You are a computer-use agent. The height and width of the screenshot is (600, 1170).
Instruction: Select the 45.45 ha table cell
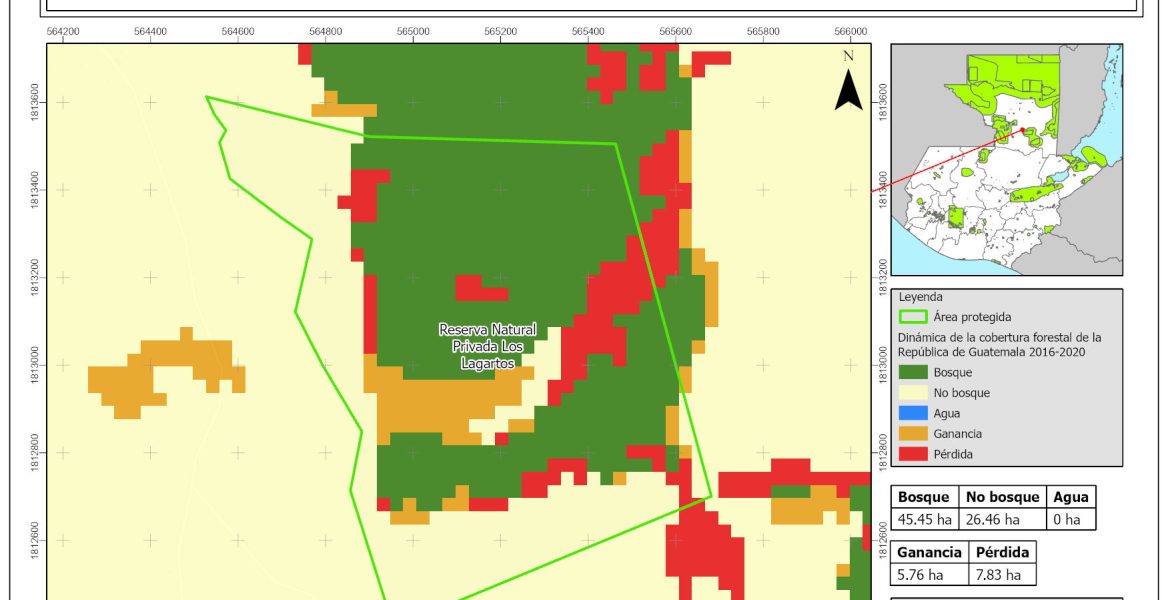[924, 519]
